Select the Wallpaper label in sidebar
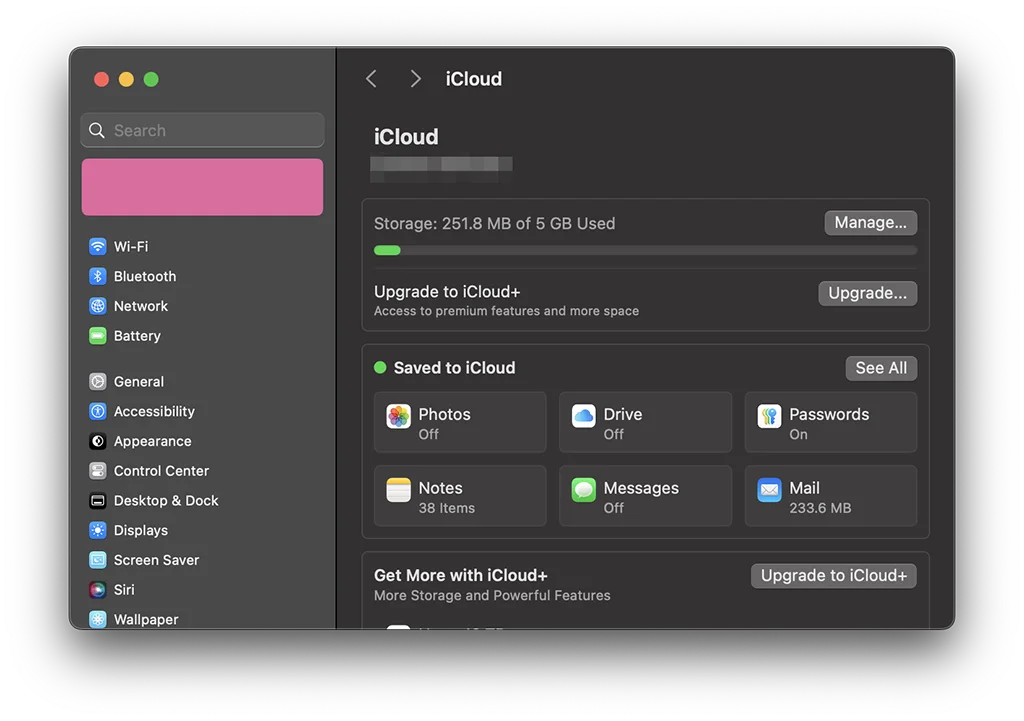Viewport: 1024px width, 721px height. (146, 619)
